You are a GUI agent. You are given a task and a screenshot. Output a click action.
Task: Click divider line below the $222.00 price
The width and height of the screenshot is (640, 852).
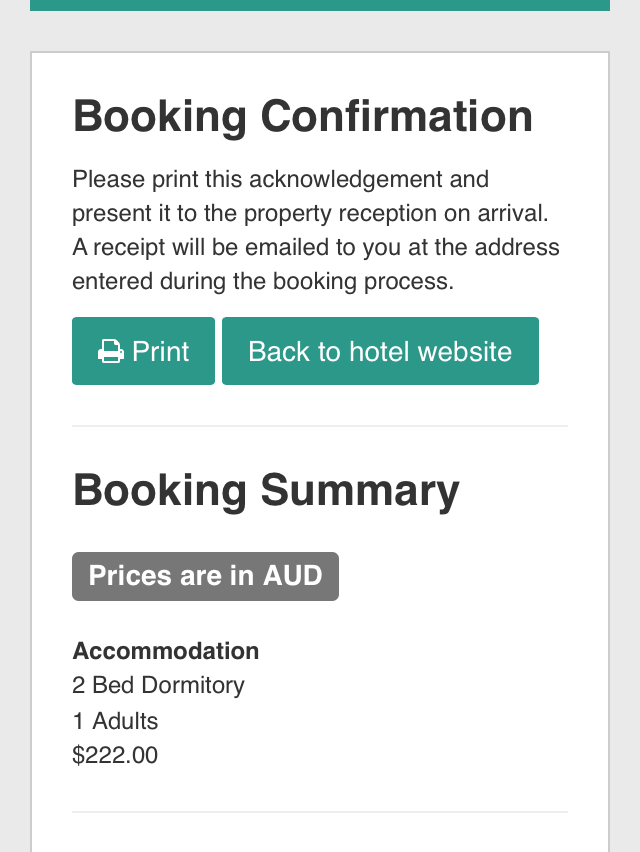click(x=320, y=812)
